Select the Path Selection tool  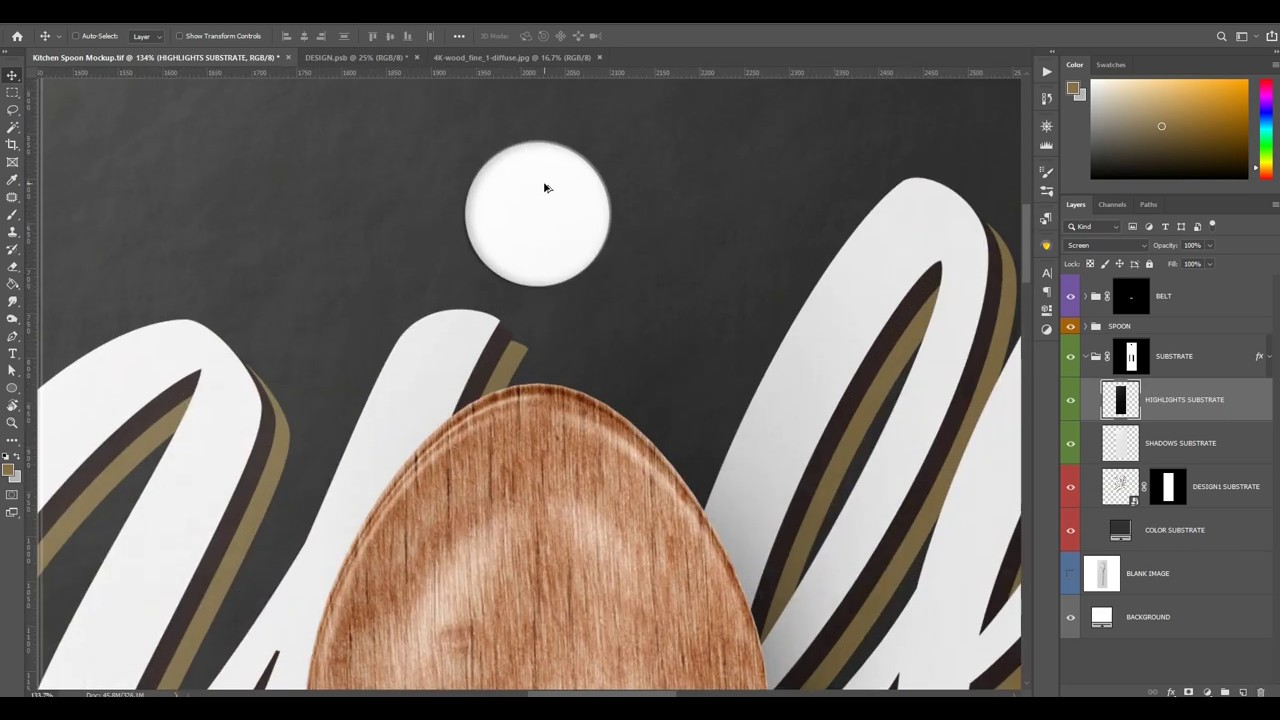(x=12, y=370)
